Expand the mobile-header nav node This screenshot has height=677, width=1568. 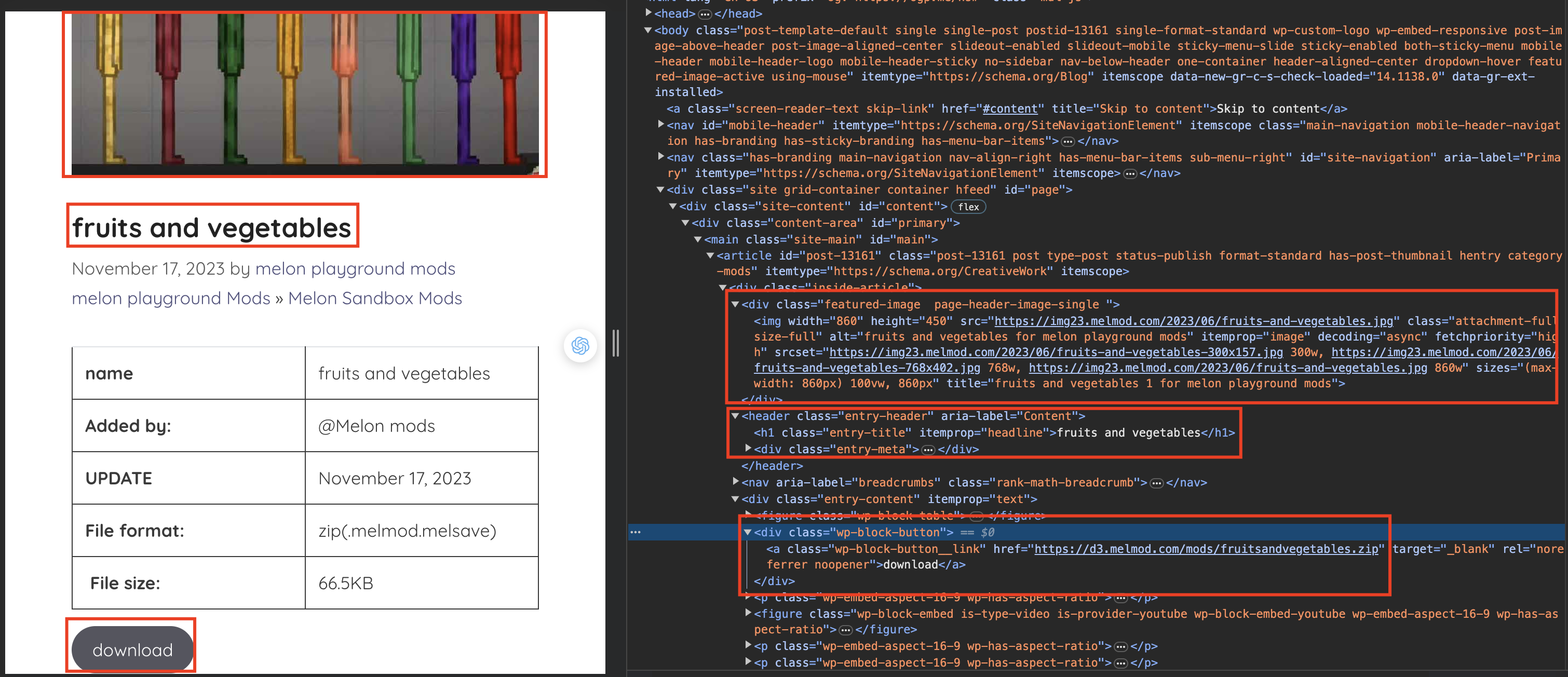click(661, 124)
